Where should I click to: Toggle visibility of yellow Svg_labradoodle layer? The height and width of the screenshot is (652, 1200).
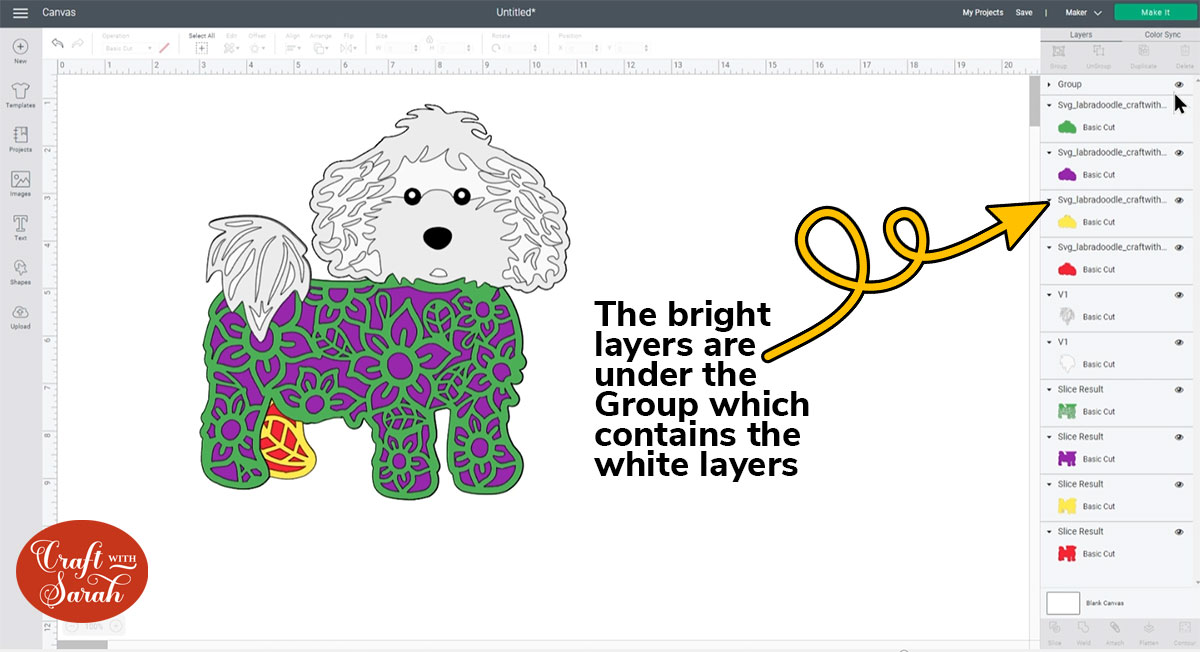1179,199
